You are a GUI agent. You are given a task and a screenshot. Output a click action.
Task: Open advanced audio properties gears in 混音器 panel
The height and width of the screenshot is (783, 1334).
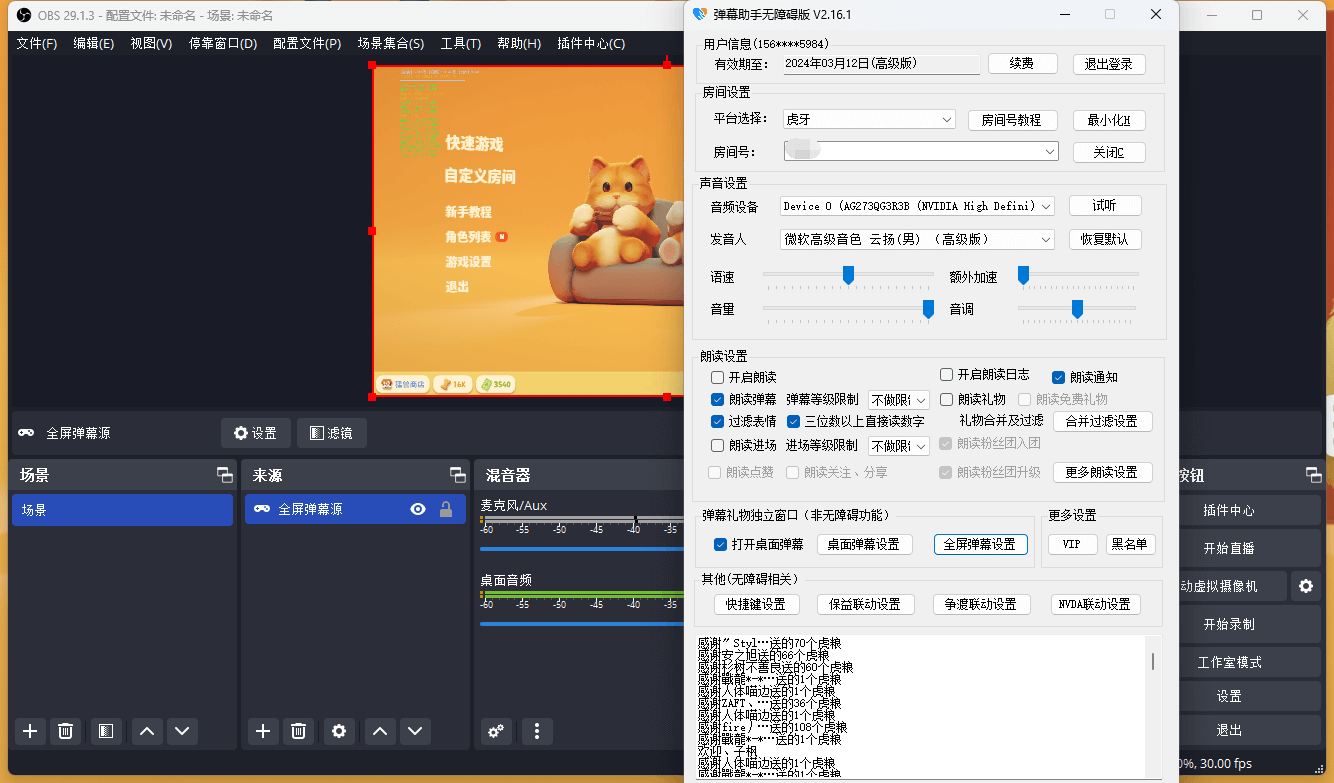tap(496, 731)
